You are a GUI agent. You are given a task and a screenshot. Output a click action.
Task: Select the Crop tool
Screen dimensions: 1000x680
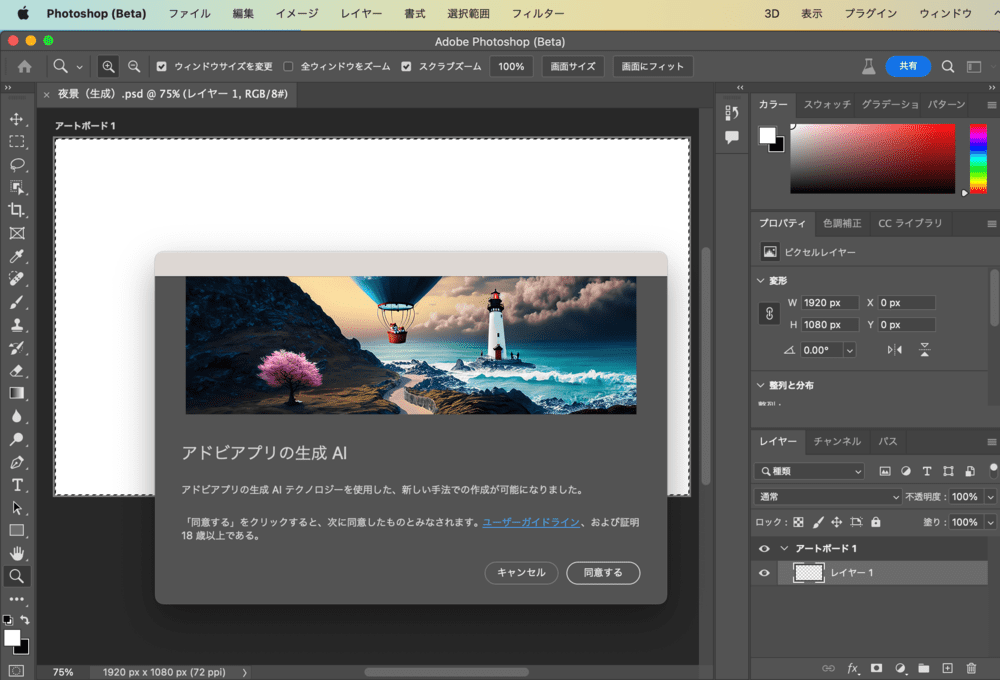[17, 210]
